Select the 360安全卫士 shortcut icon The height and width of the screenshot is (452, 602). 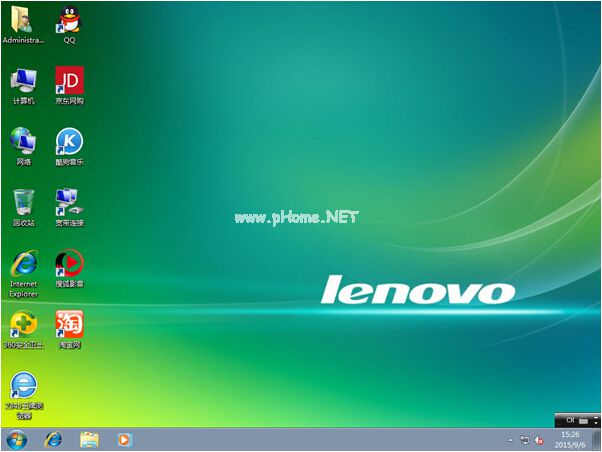tap(23, 330)
